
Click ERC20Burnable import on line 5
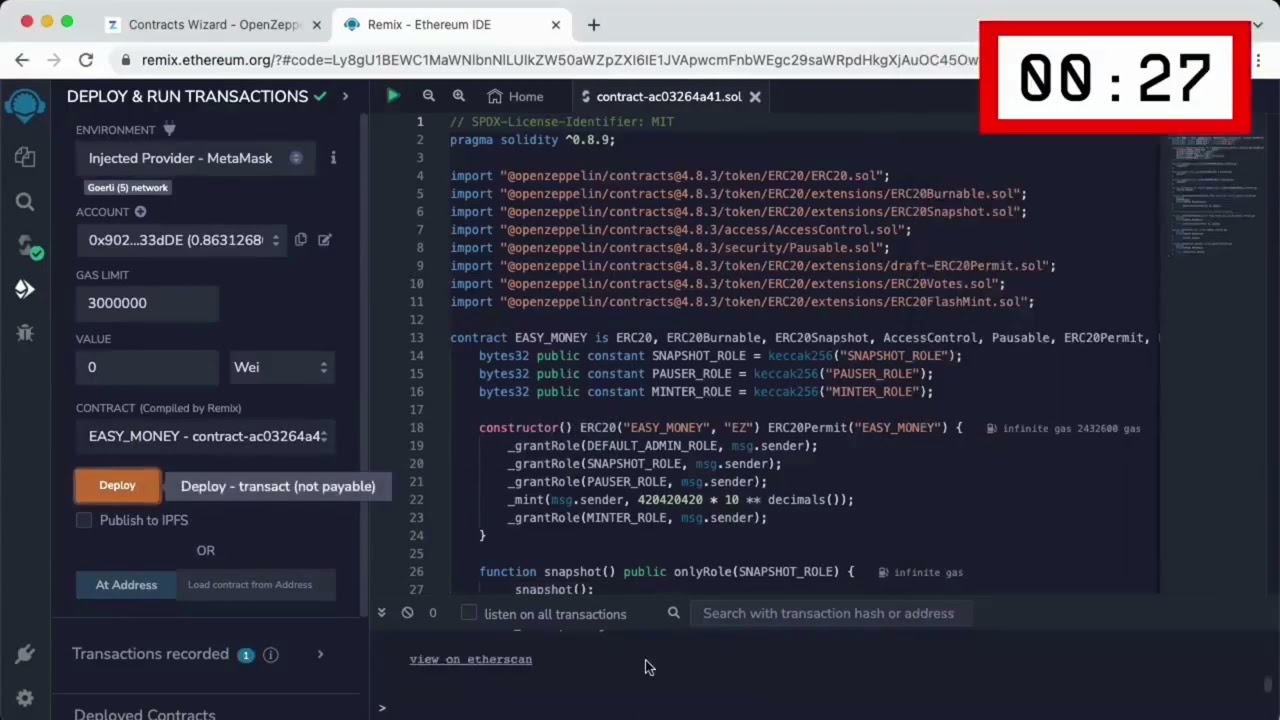pos(738,194)
